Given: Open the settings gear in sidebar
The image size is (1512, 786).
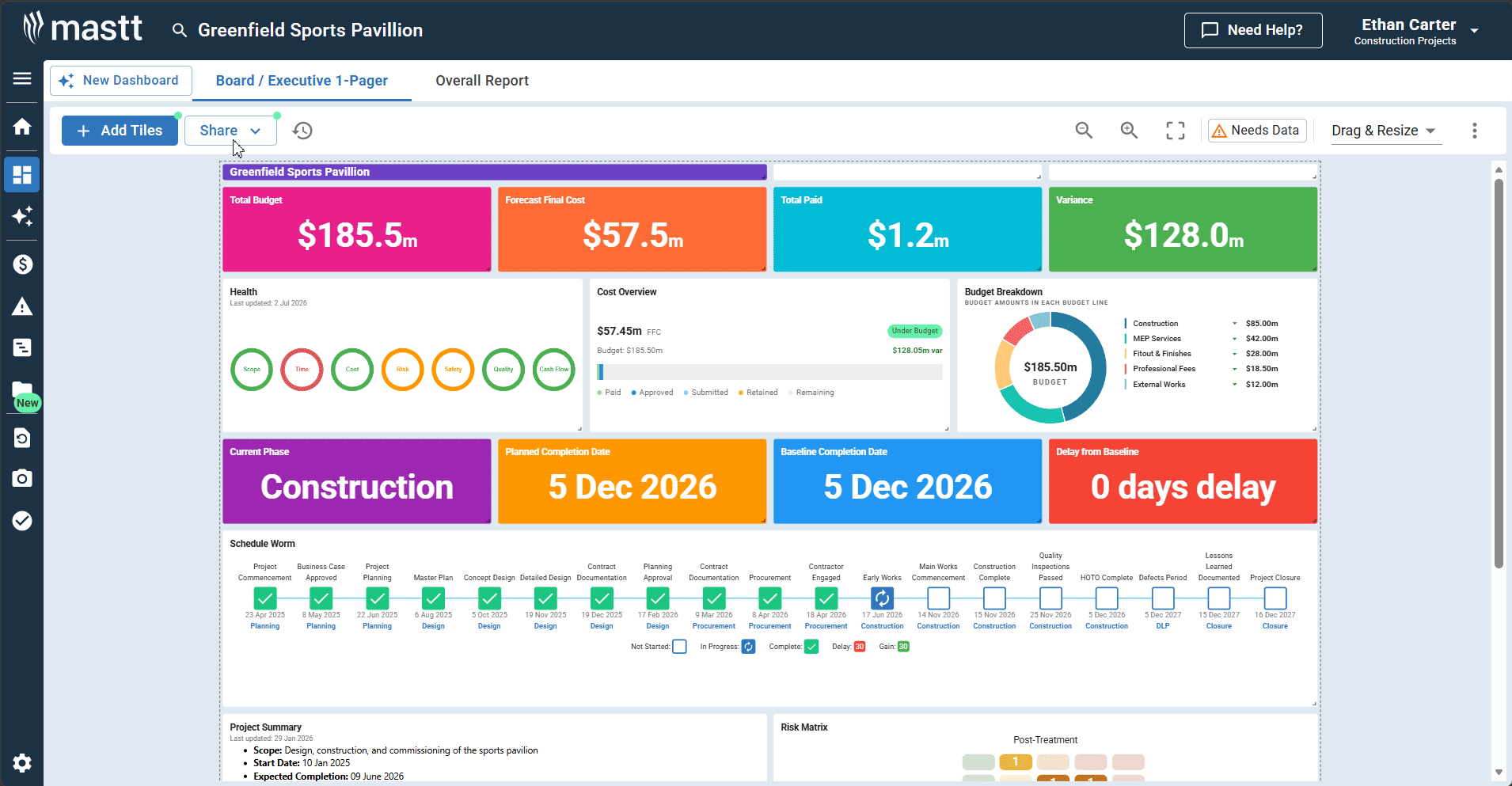Looking at the screenshot, I should 22,763.
